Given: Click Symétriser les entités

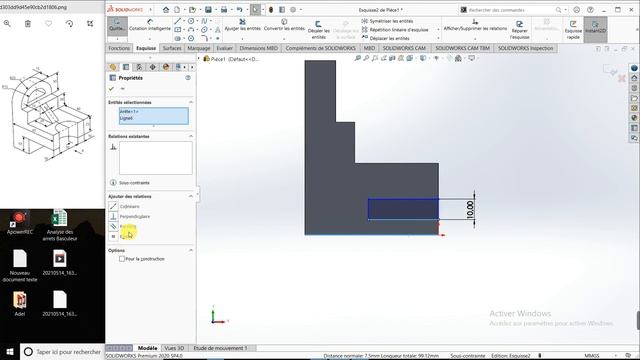Looking at the screenshot, I should (387, 21).
